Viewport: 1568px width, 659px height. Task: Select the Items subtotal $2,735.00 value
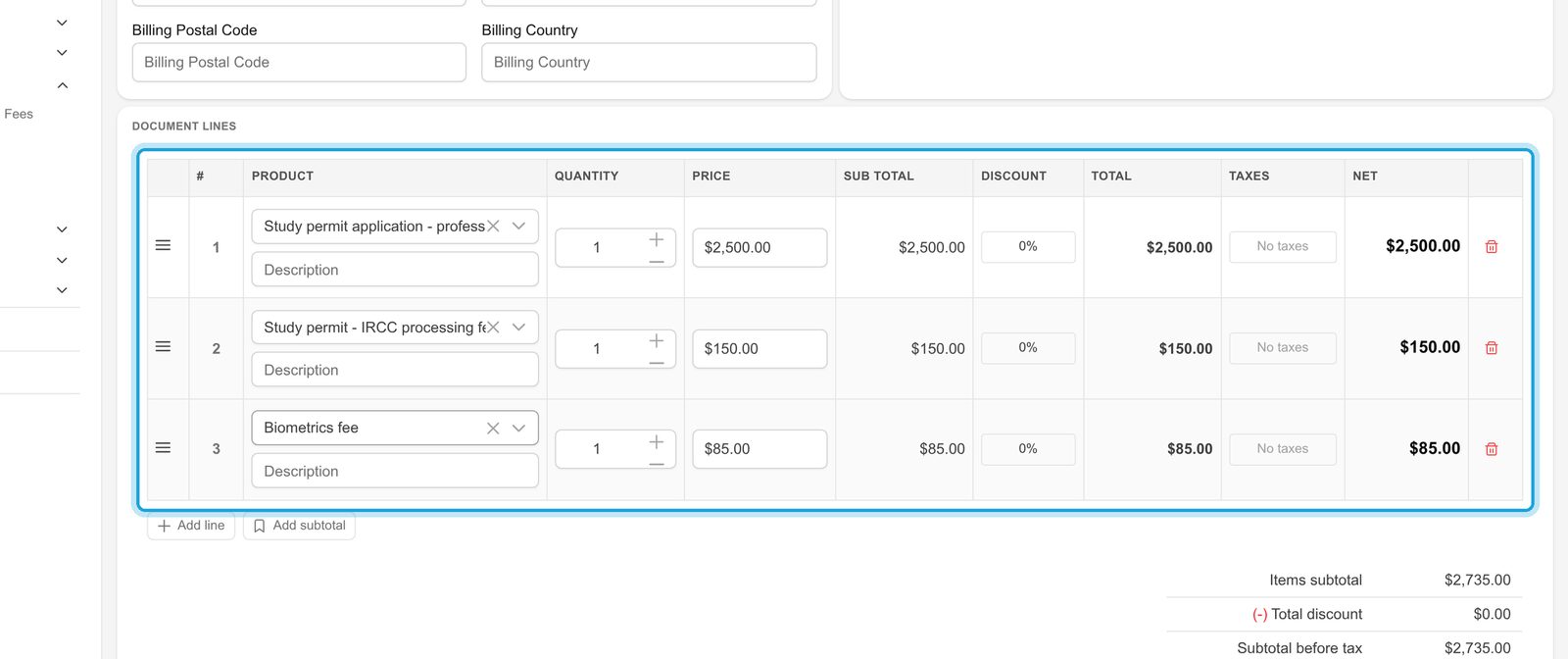click(x=1477, y=581)
